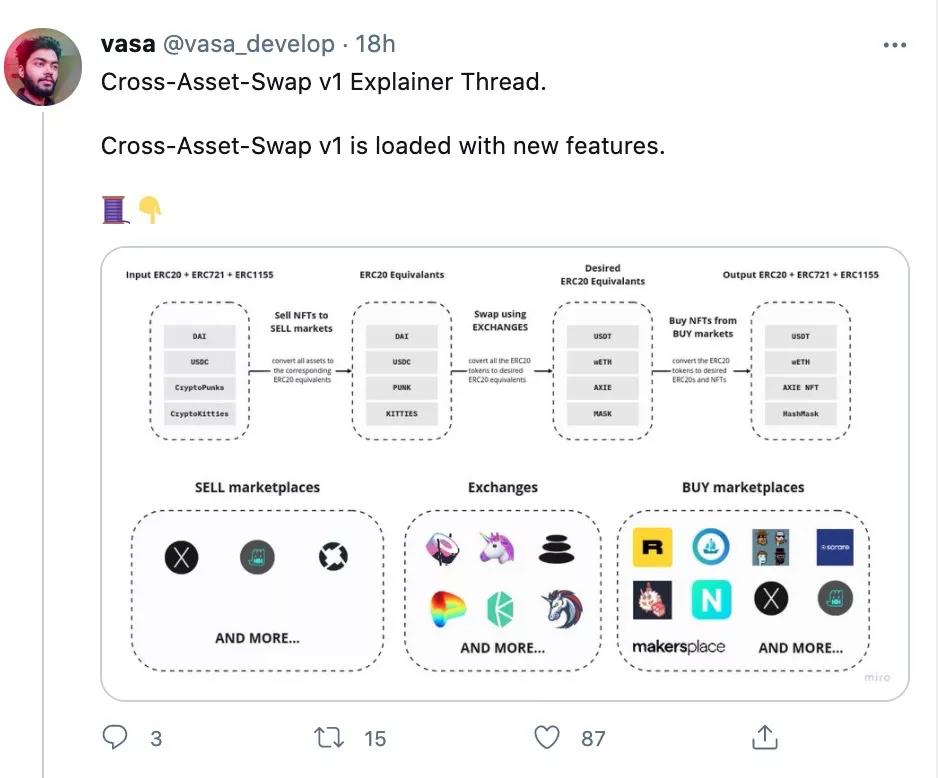Open the diagram image in the tweet
The height and width of the screenshot is (778, 938).
click(504, 472)
